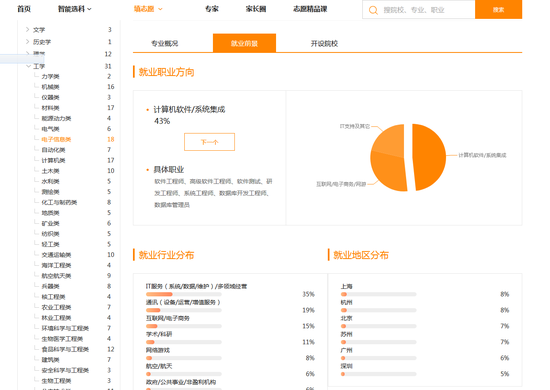The image size is (550, 390).
Task: Go to the 专家 menu item
Action: click(212, 9)
